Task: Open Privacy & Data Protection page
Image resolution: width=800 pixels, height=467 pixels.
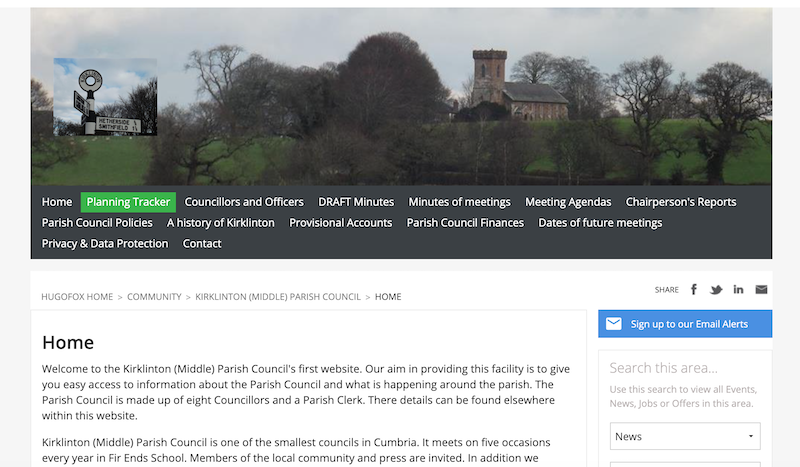Action: [105, 244]
